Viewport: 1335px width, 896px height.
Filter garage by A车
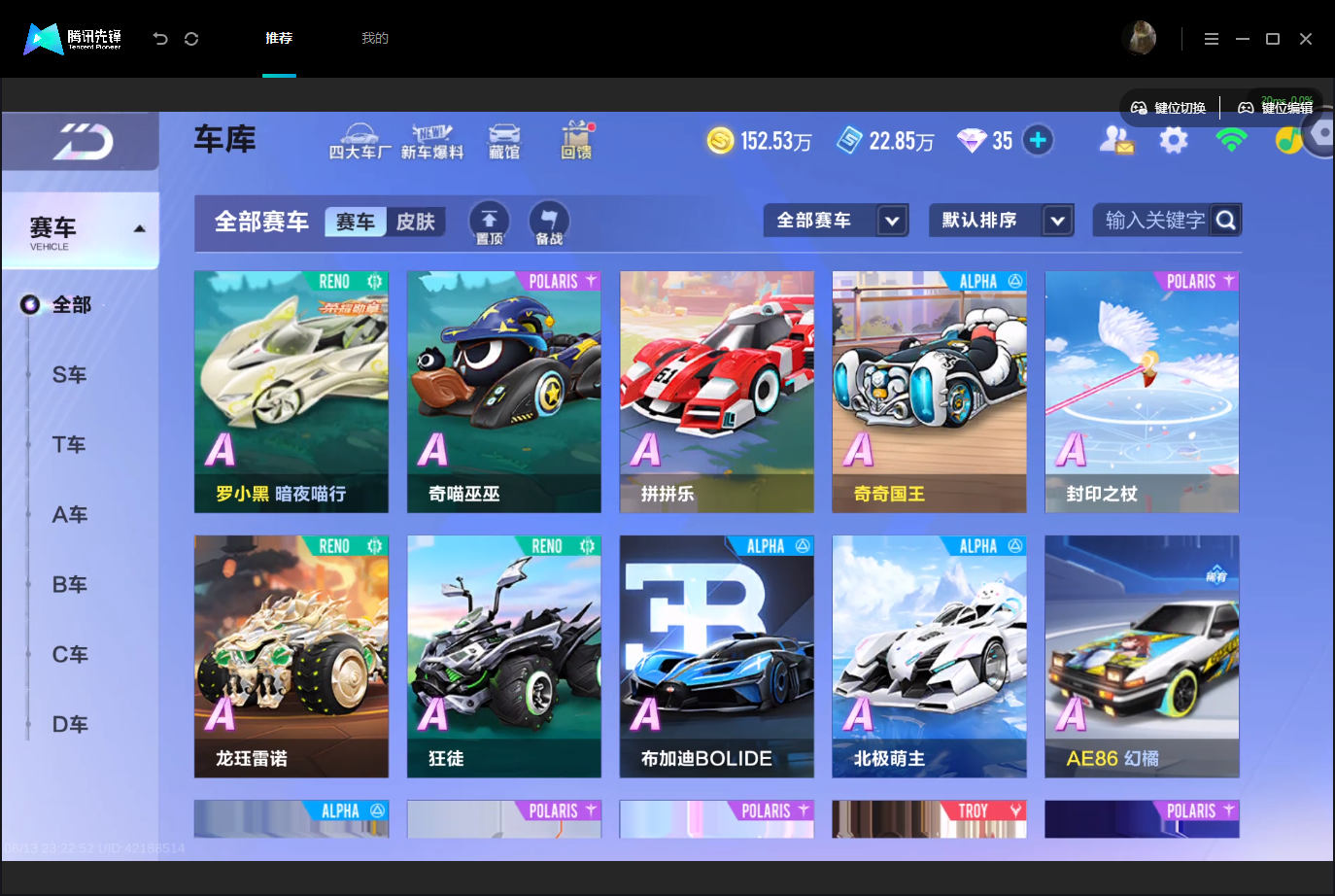click(x=70, y=515)
